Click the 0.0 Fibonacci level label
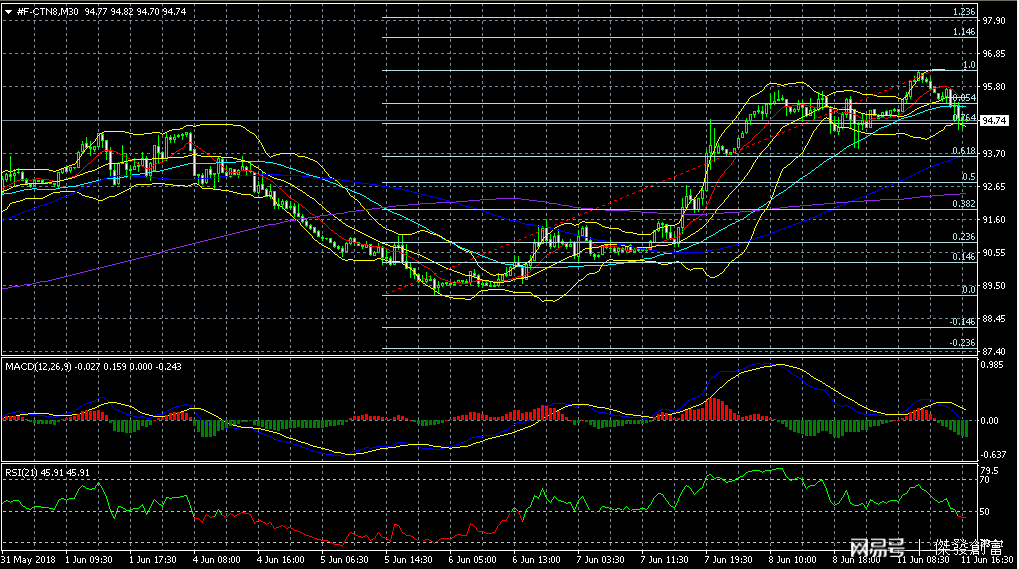This screenshot has width=1019, height=569. click(969, 290)
